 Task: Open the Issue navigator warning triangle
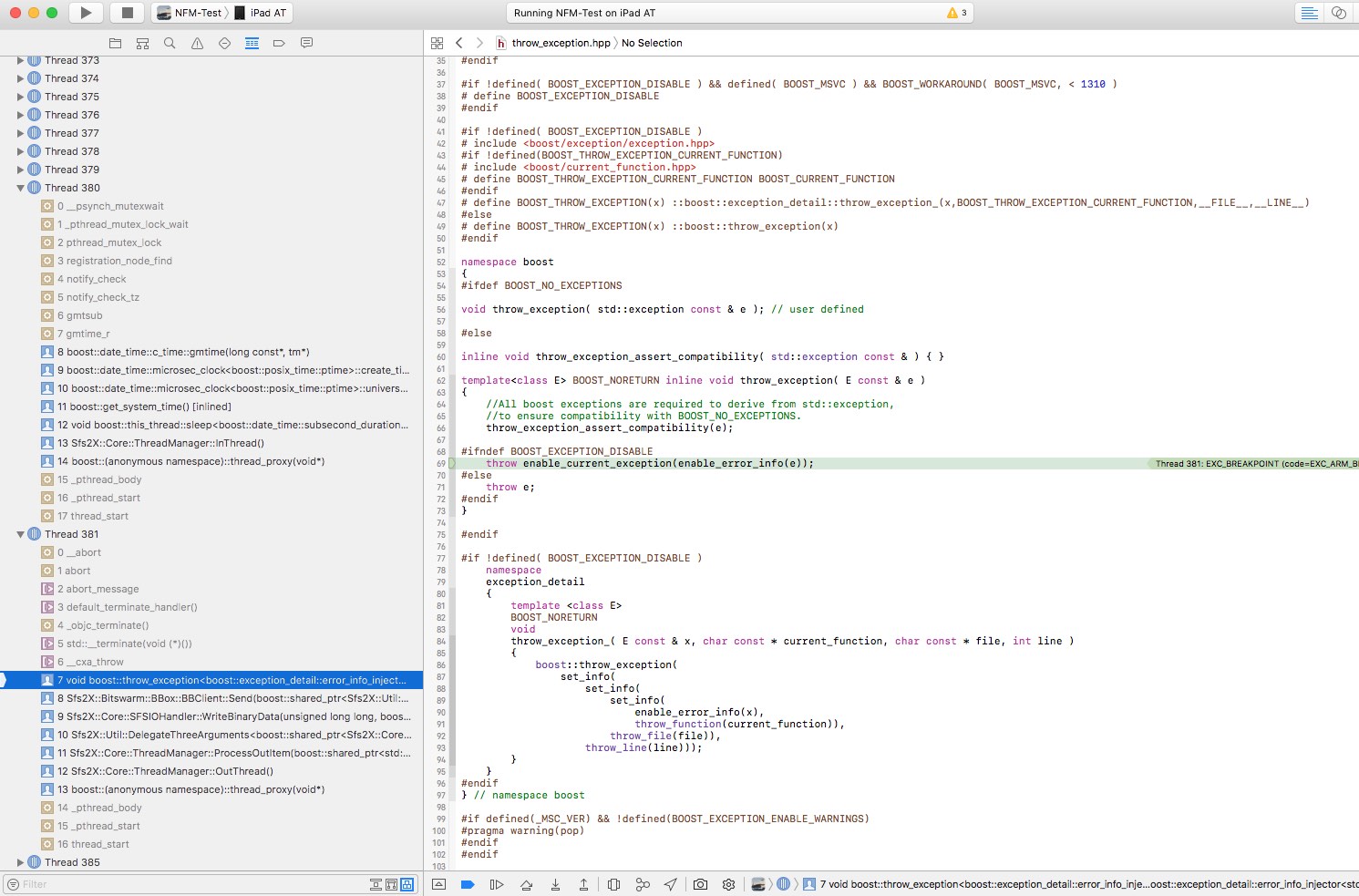(x=197, y=43)
